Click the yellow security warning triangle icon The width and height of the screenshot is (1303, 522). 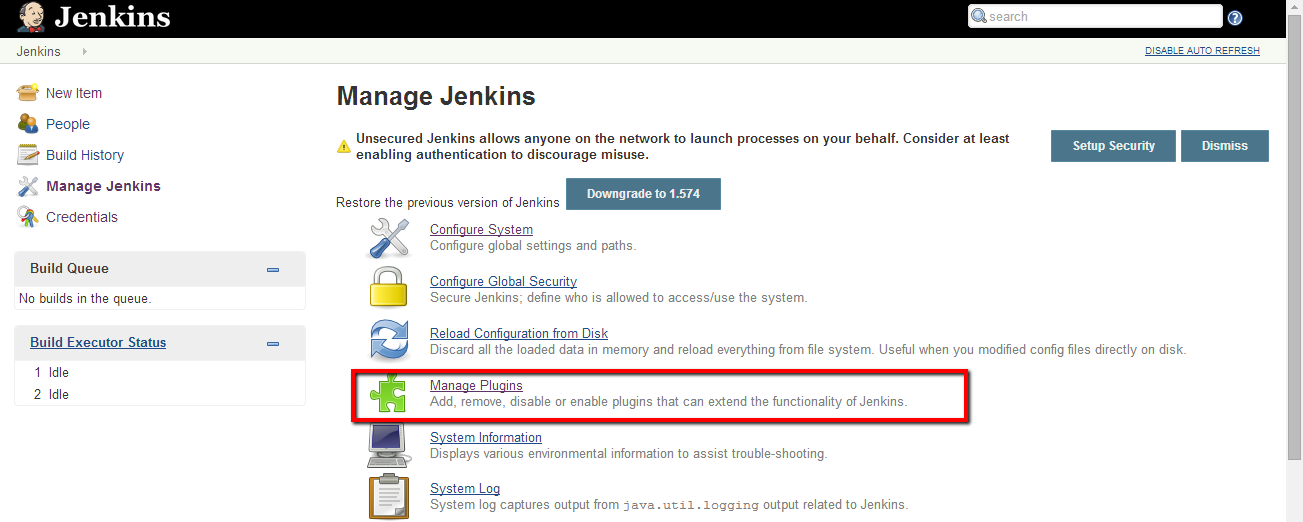click(344, 147)
